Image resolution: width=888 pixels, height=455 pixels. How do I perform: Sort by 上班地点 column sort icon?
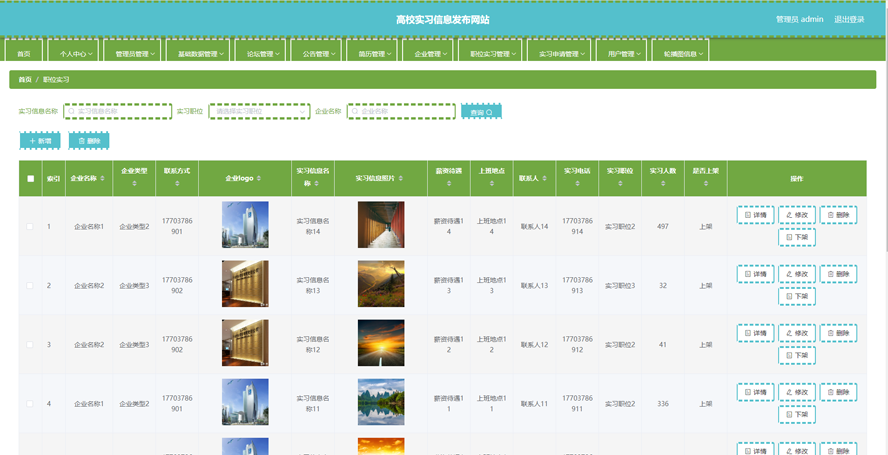point(492,184)
